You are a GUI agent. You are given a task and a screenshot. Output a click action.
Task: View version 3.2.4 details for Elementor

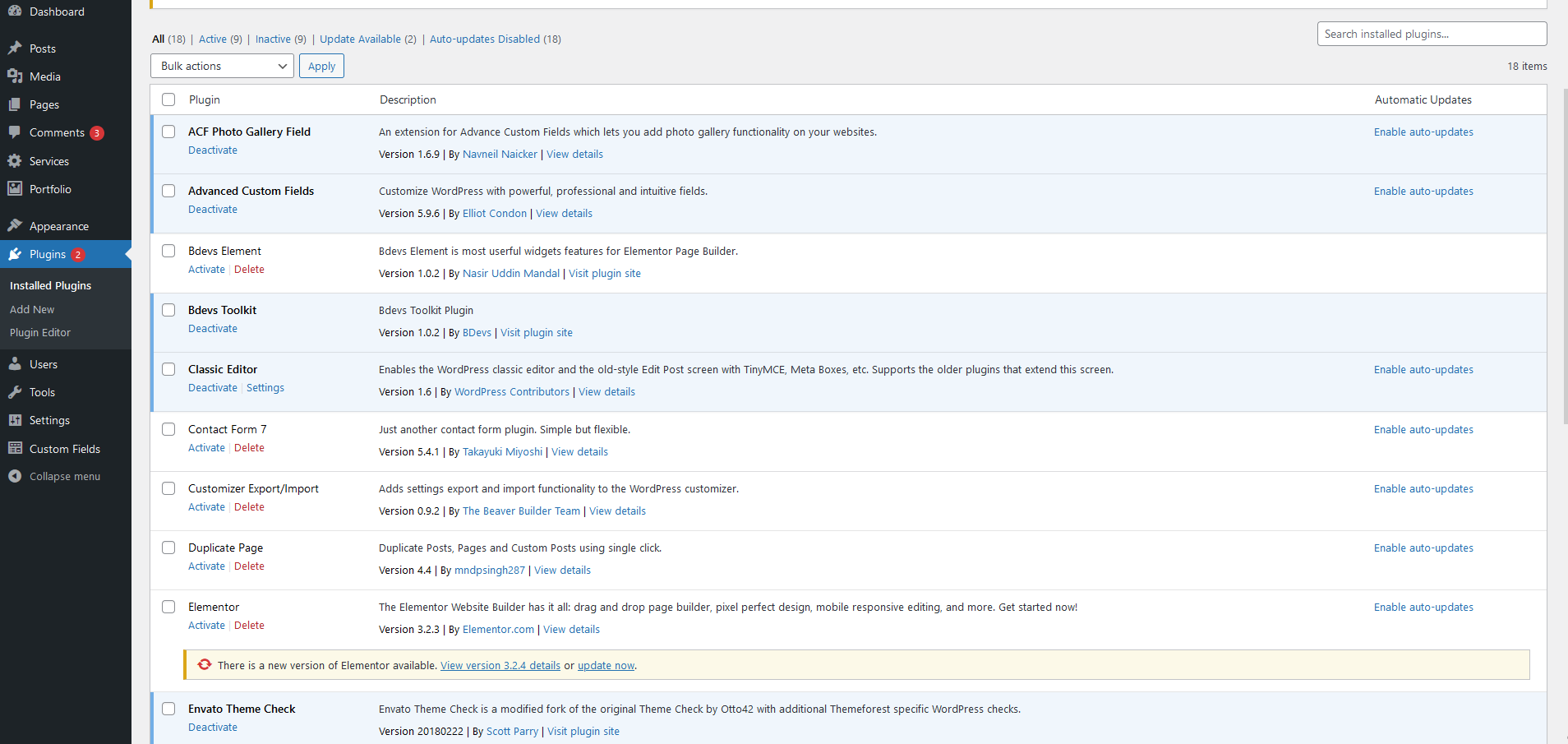[500, 665]
